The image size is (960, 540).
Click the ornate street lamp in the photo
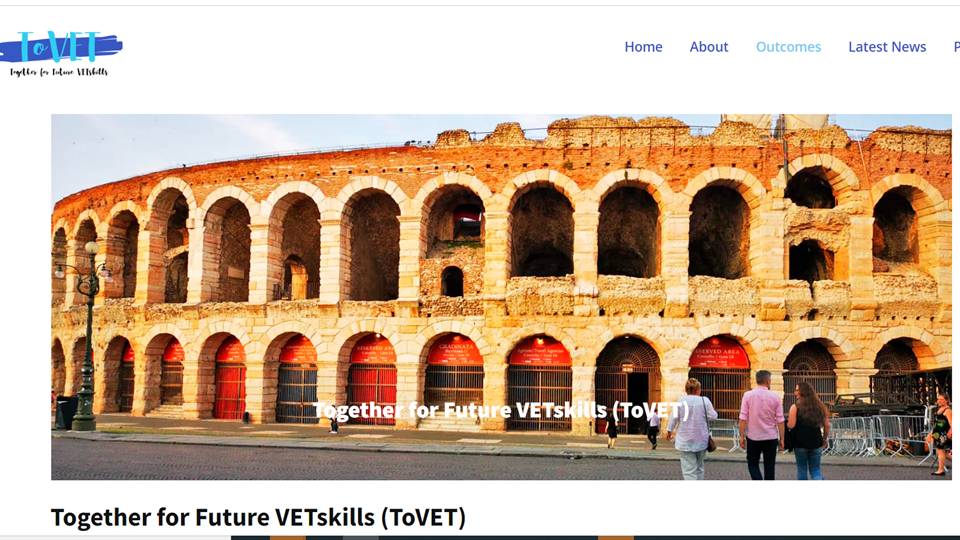85,336
